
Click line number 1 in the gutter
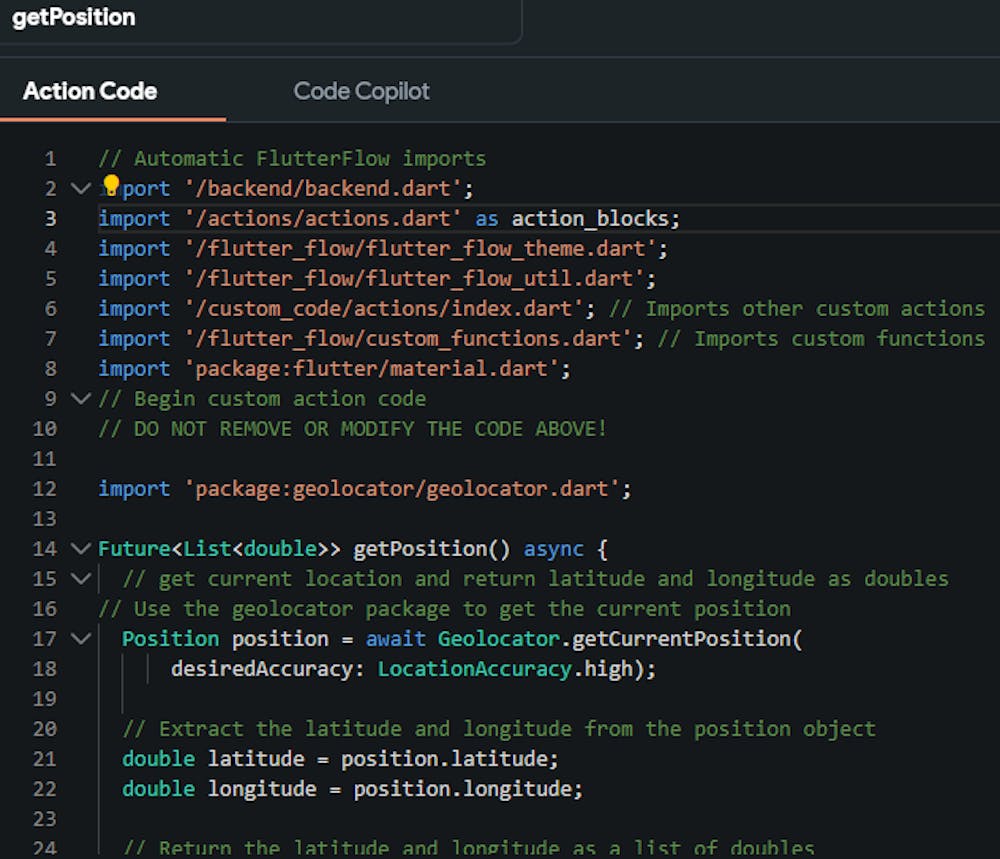coord(50,158)
